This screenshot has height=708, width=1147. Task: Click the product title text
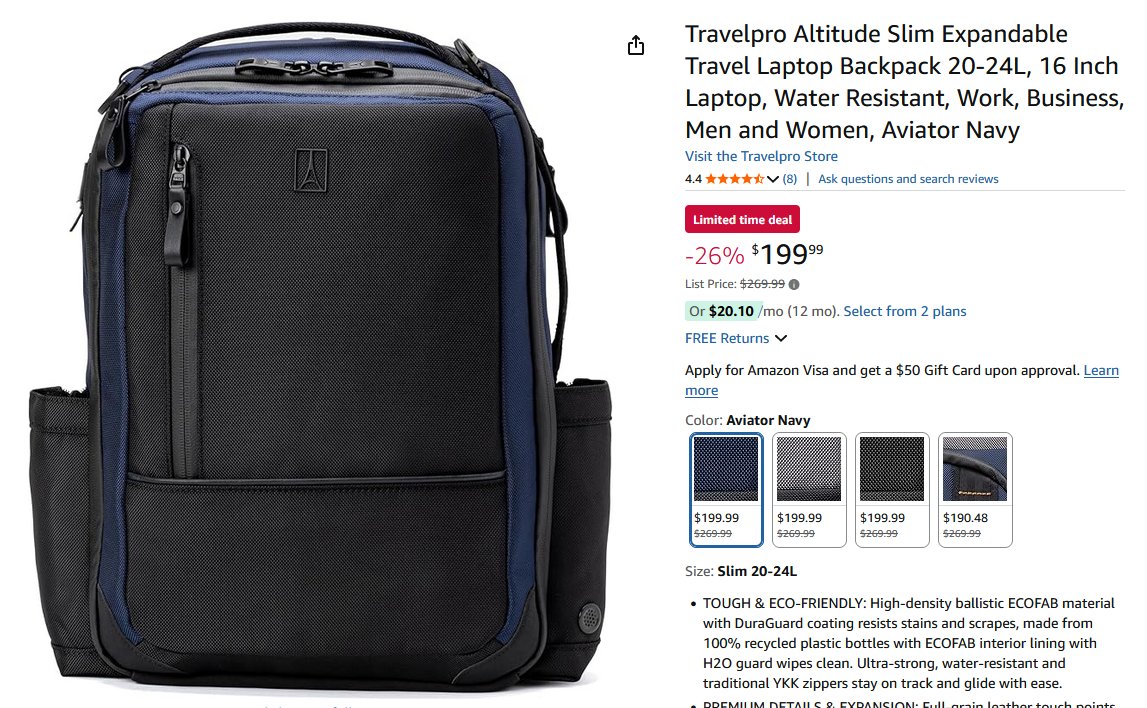(x=904, y=82)
